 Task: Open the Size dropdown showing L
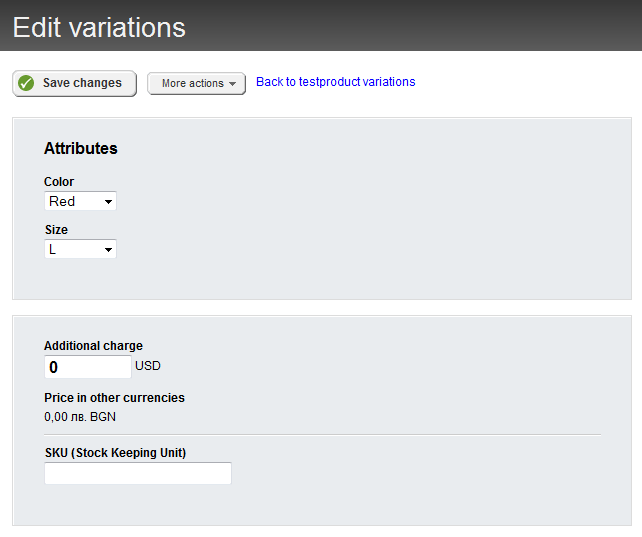pos(80,249)
